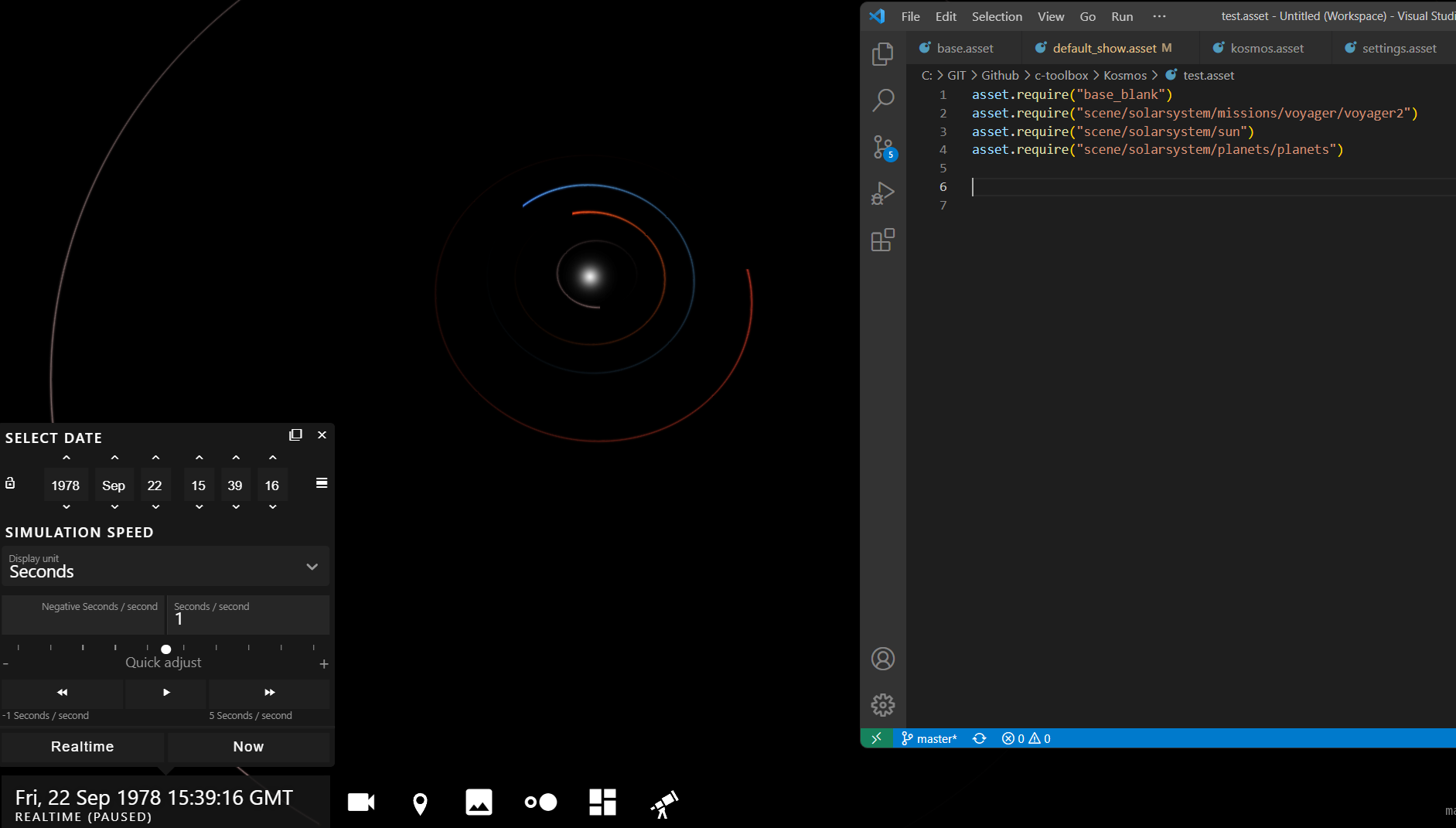This screenshot has width=1456, height=828.
Task: Open Manage gear in VS Code
Action: [882, 705]
